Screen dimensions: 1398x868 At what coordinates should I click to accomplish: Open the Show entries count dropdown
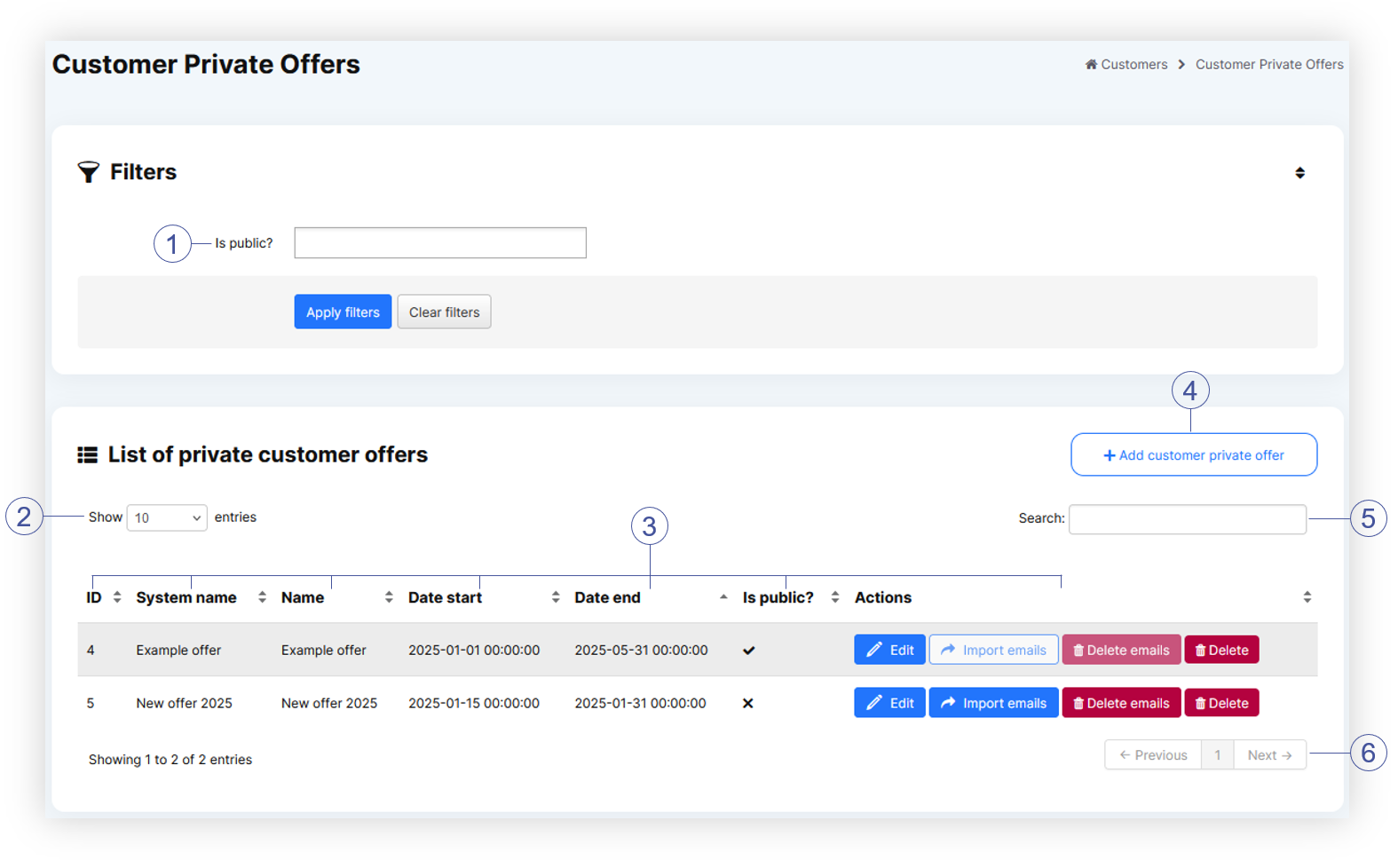167,518
